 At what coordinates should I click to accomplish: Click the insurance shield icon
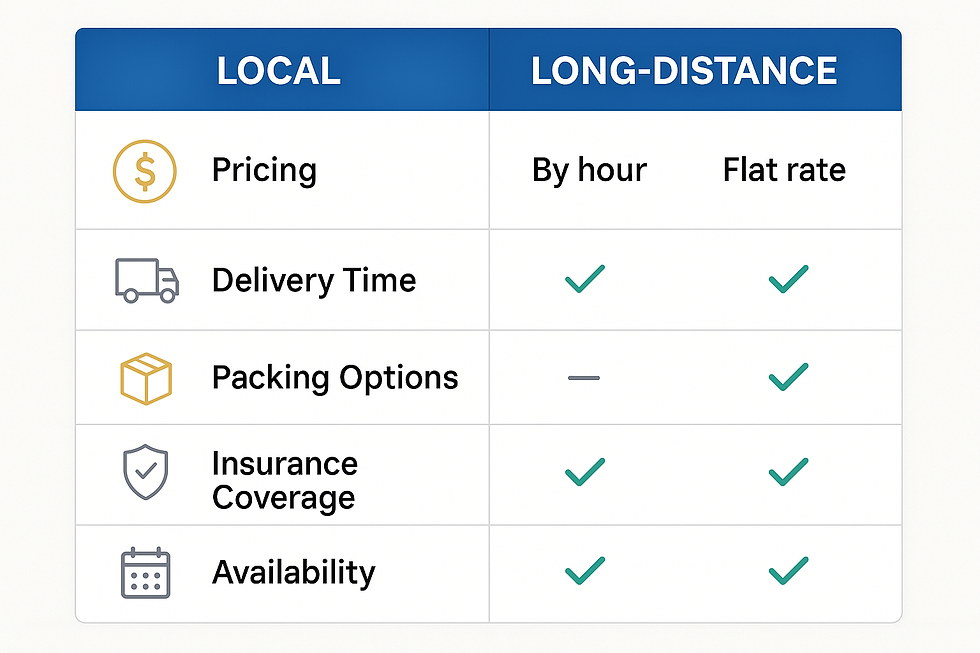[145, 473]
